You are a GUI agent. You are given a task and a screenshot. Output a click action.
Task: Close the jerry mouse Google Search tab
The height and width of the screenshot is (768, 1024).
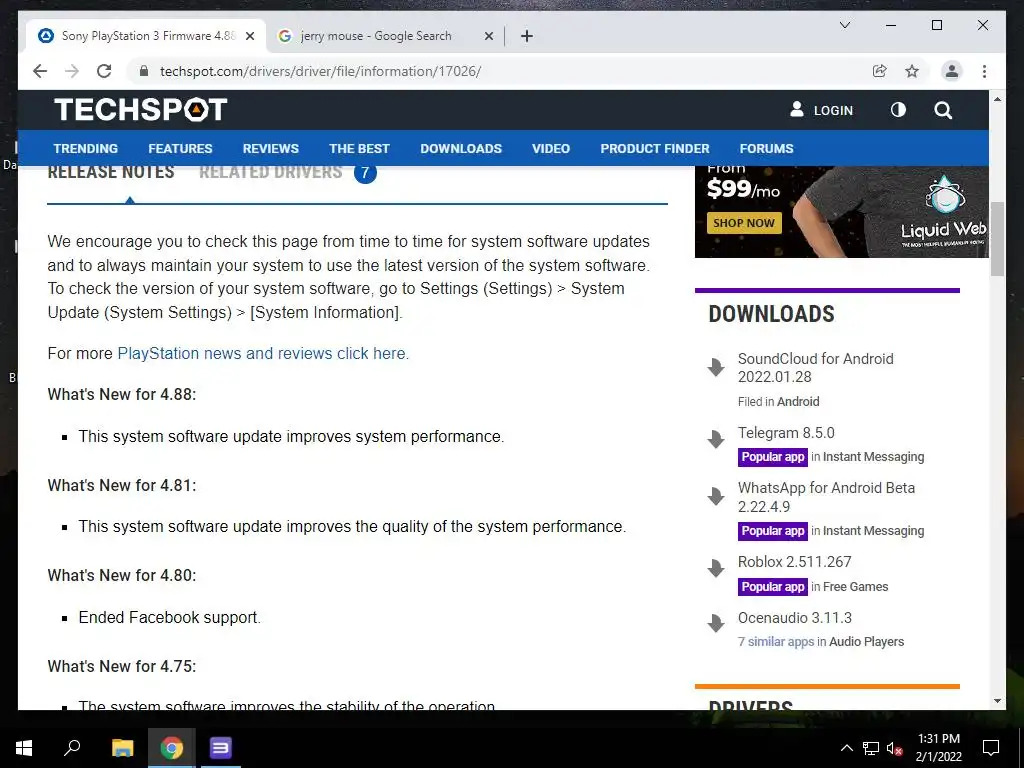(488, 36)
